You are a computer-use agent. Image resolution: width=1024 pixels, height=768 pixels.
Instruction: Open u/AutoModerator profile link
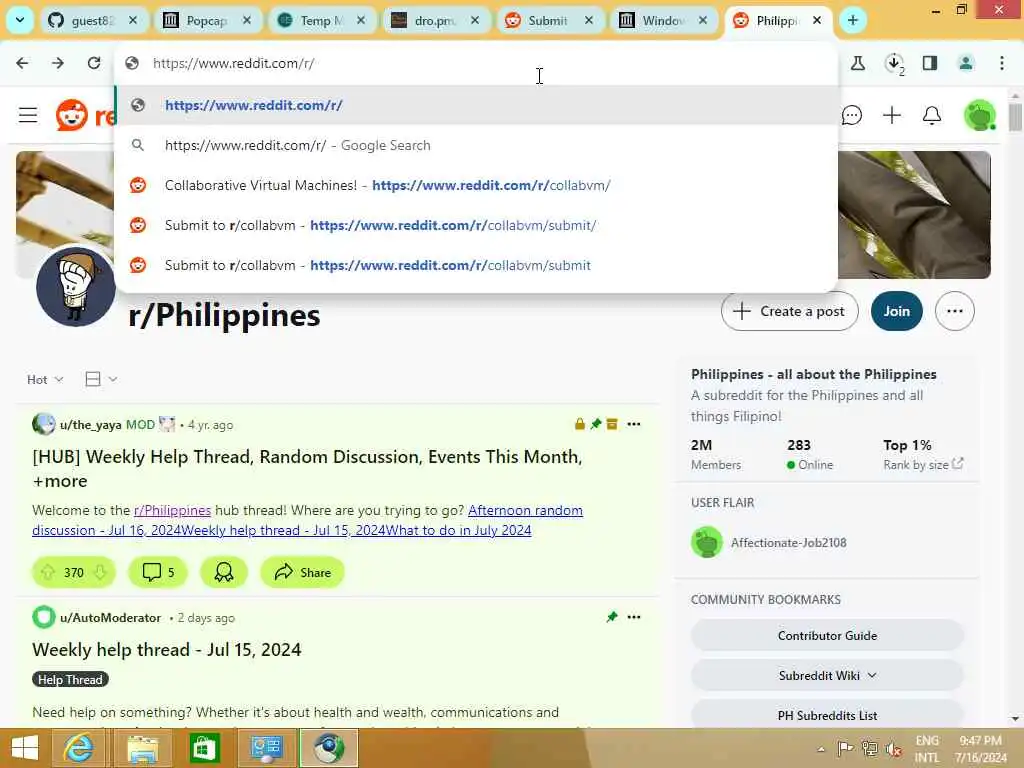110,617
